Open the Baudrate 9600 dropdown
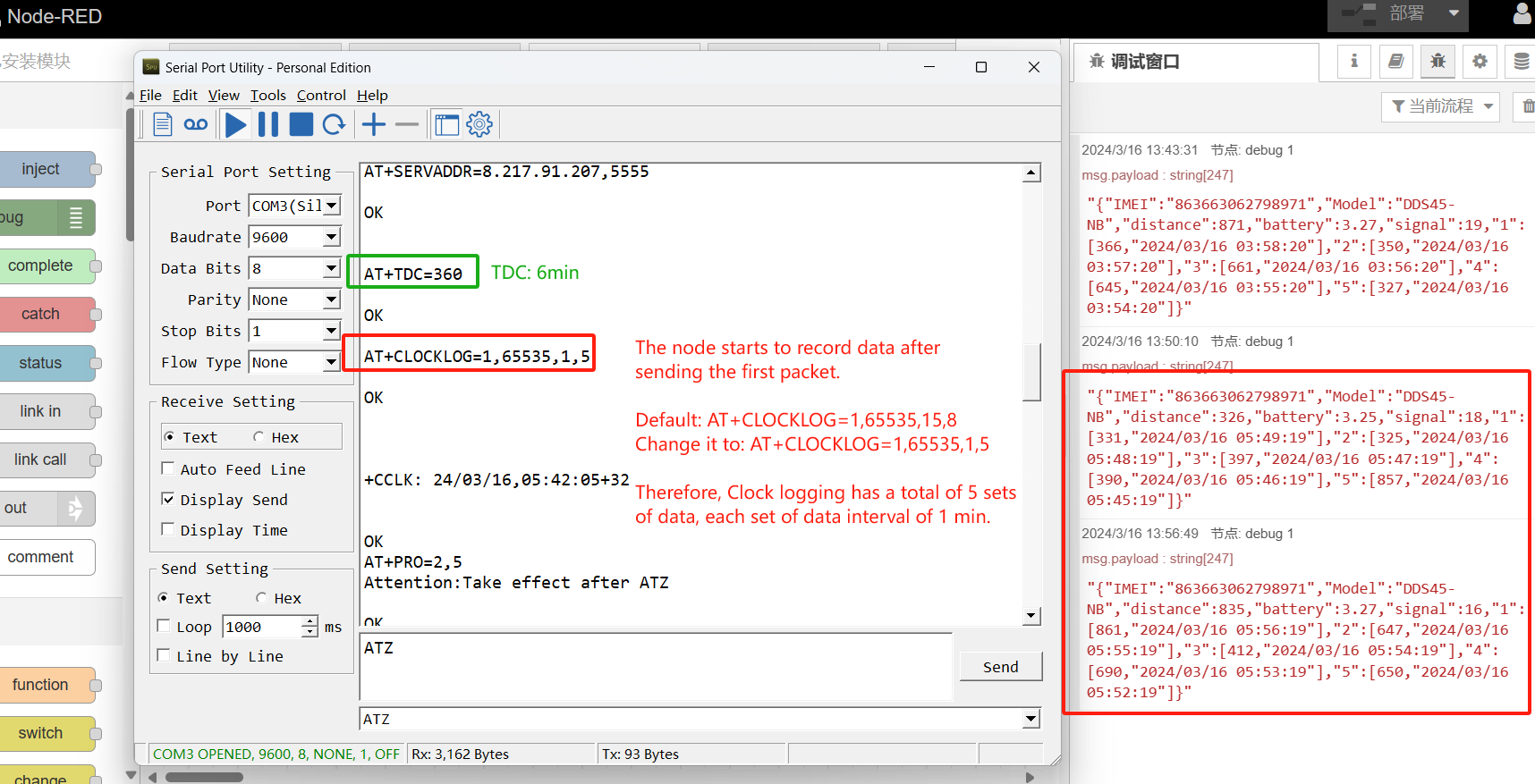Screen dimensions: 1535x784 [332, 237]
